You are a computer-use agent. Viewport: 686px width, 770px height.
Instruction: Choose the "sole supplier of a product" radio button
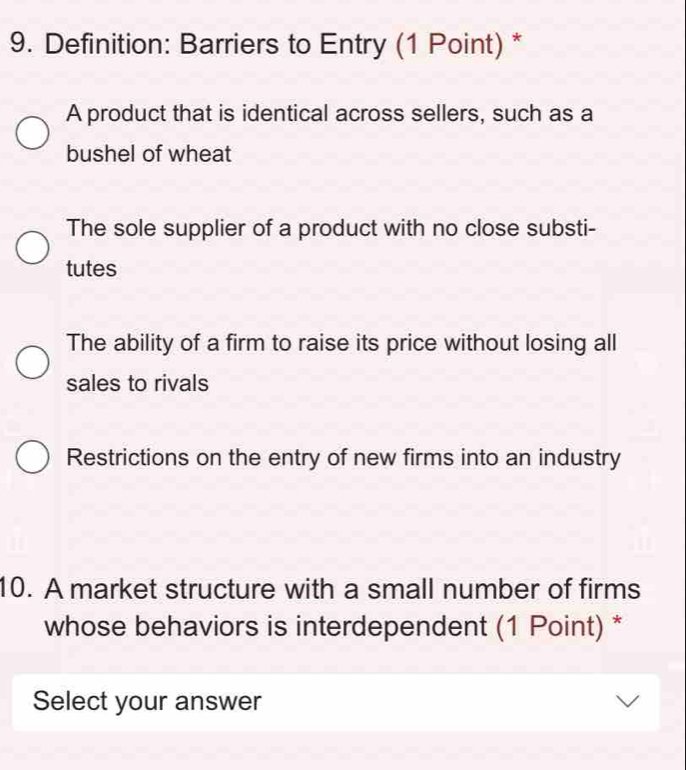[x=33, y=248]
